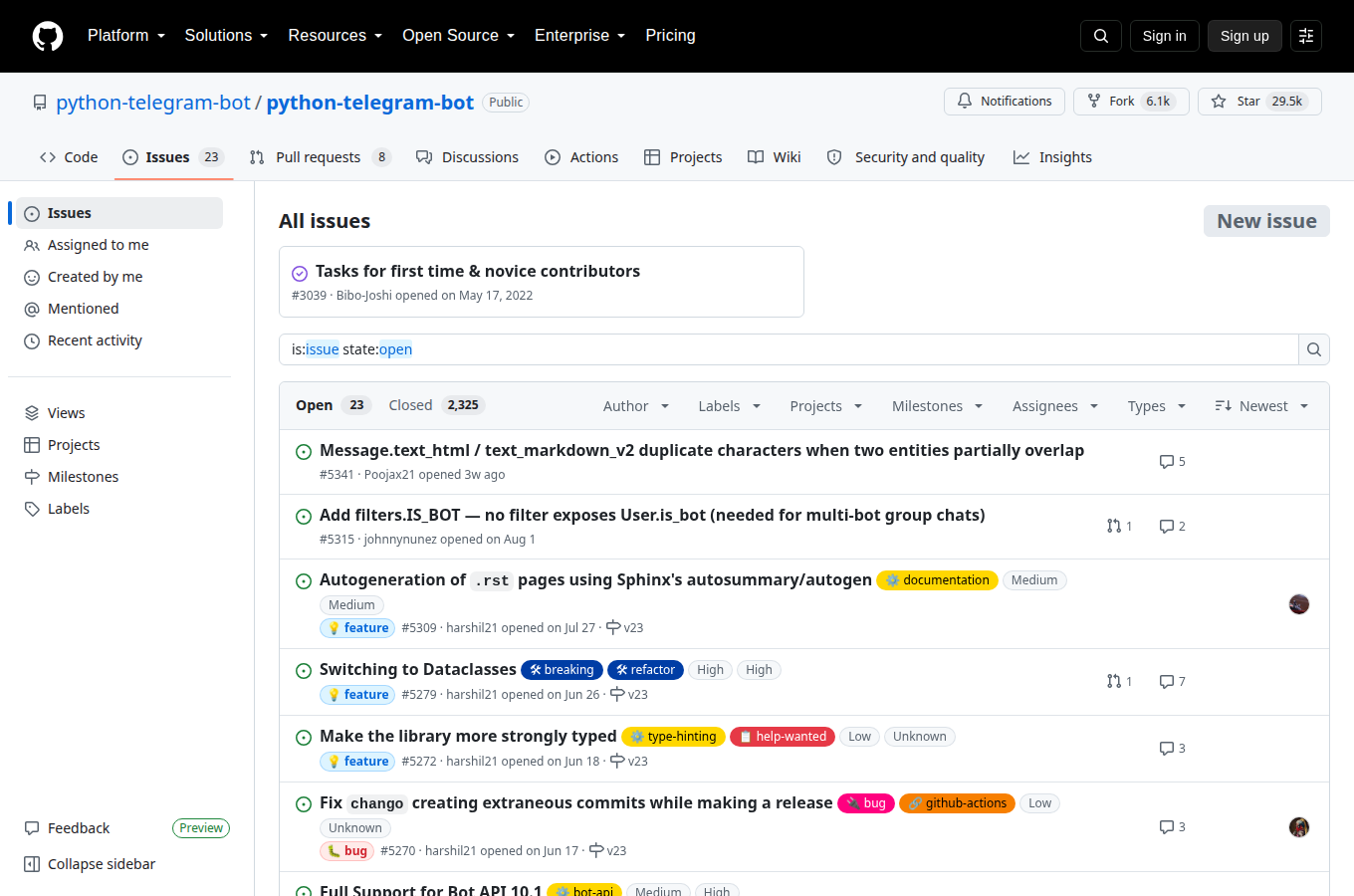Switch to the Wiki tab
The image size is (1354, 896).
click(775, 157)
